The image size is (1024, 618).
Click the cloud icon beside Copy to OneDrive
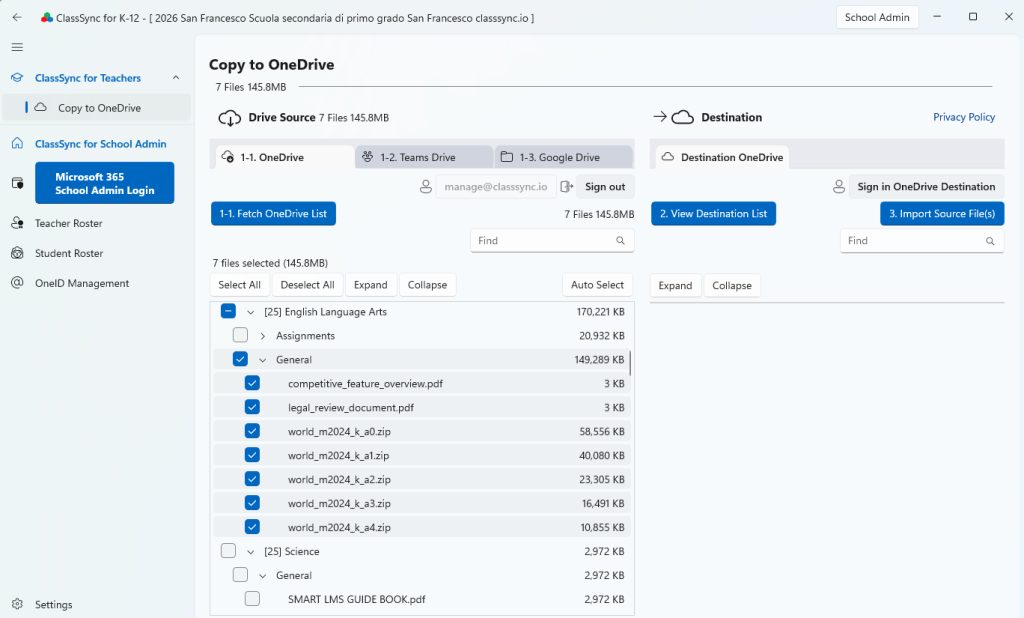[x=40, y=107]
